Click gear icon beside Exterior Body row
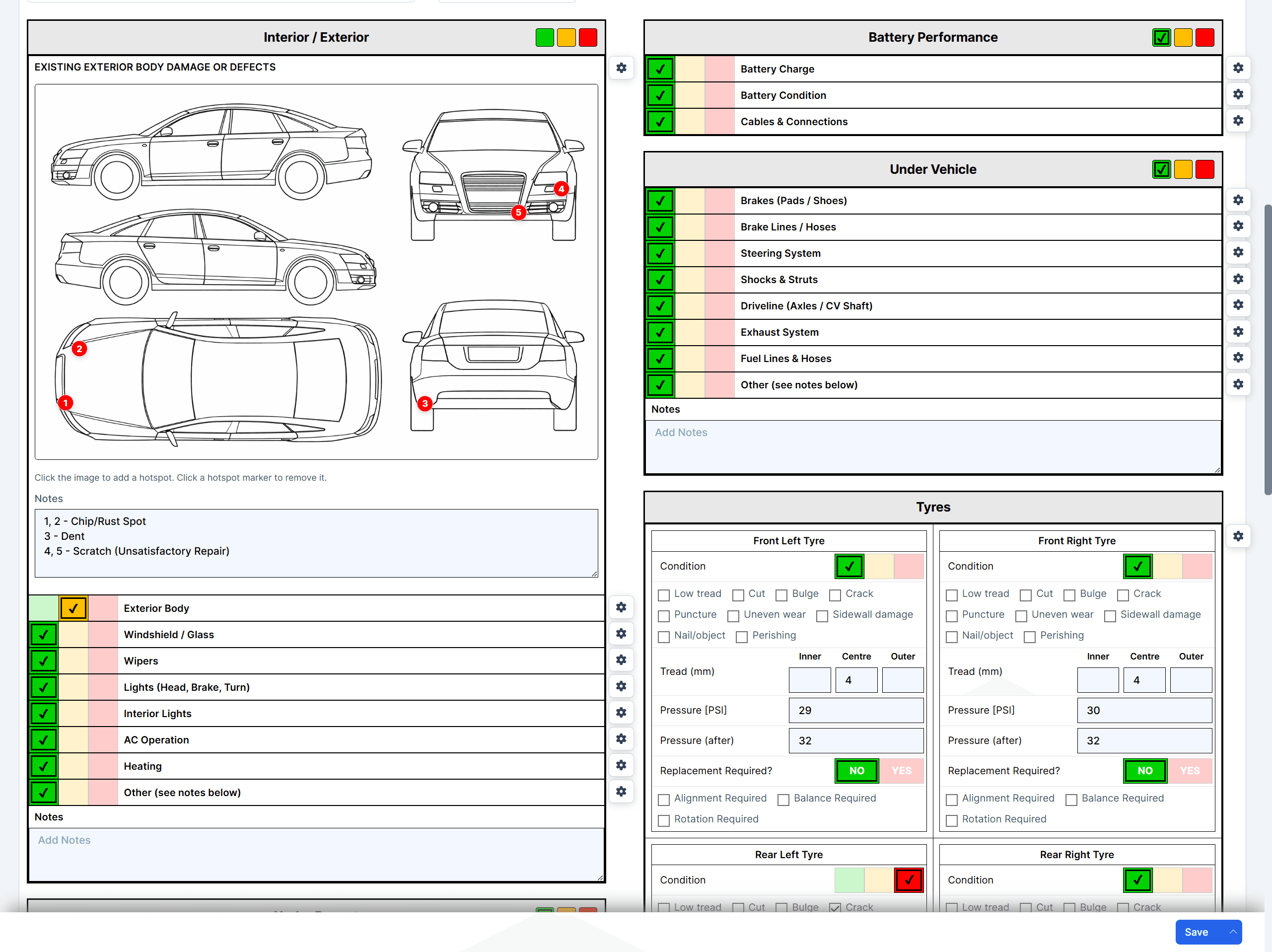The image size is (1272, 952). pyautogui.click(x=621, y=607)
